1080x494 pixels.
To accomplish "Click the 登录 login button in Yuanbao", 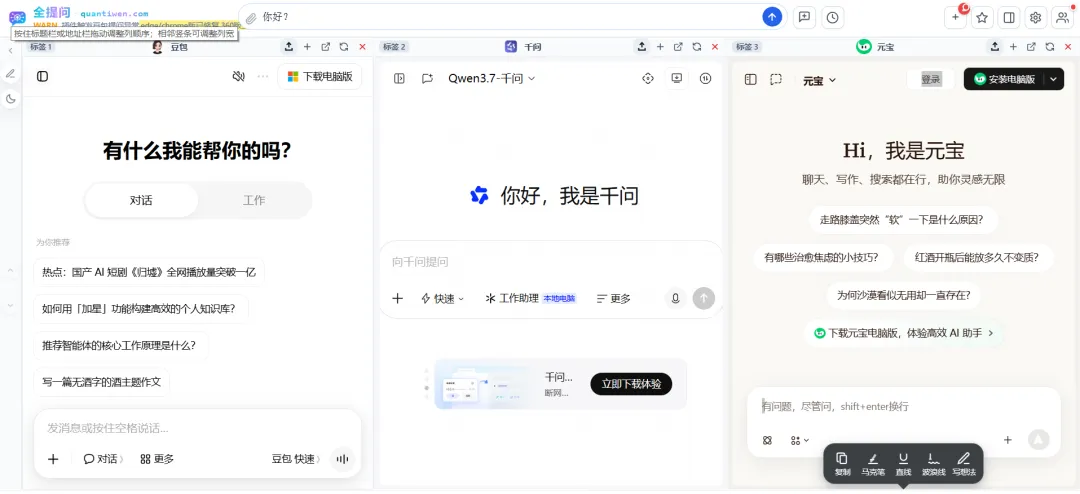I will [x=931, y=79].
